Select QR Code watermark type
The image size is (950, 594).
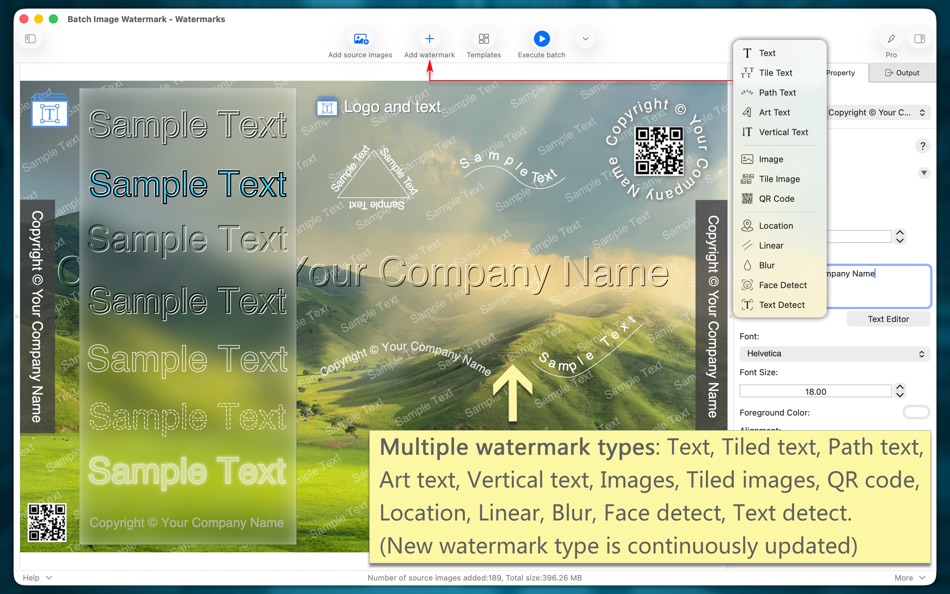click(x=779, y=198)
